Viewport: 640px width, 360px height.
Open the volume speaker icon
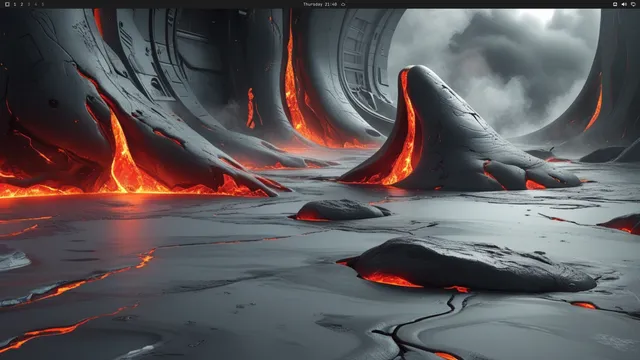pos(624,4)
